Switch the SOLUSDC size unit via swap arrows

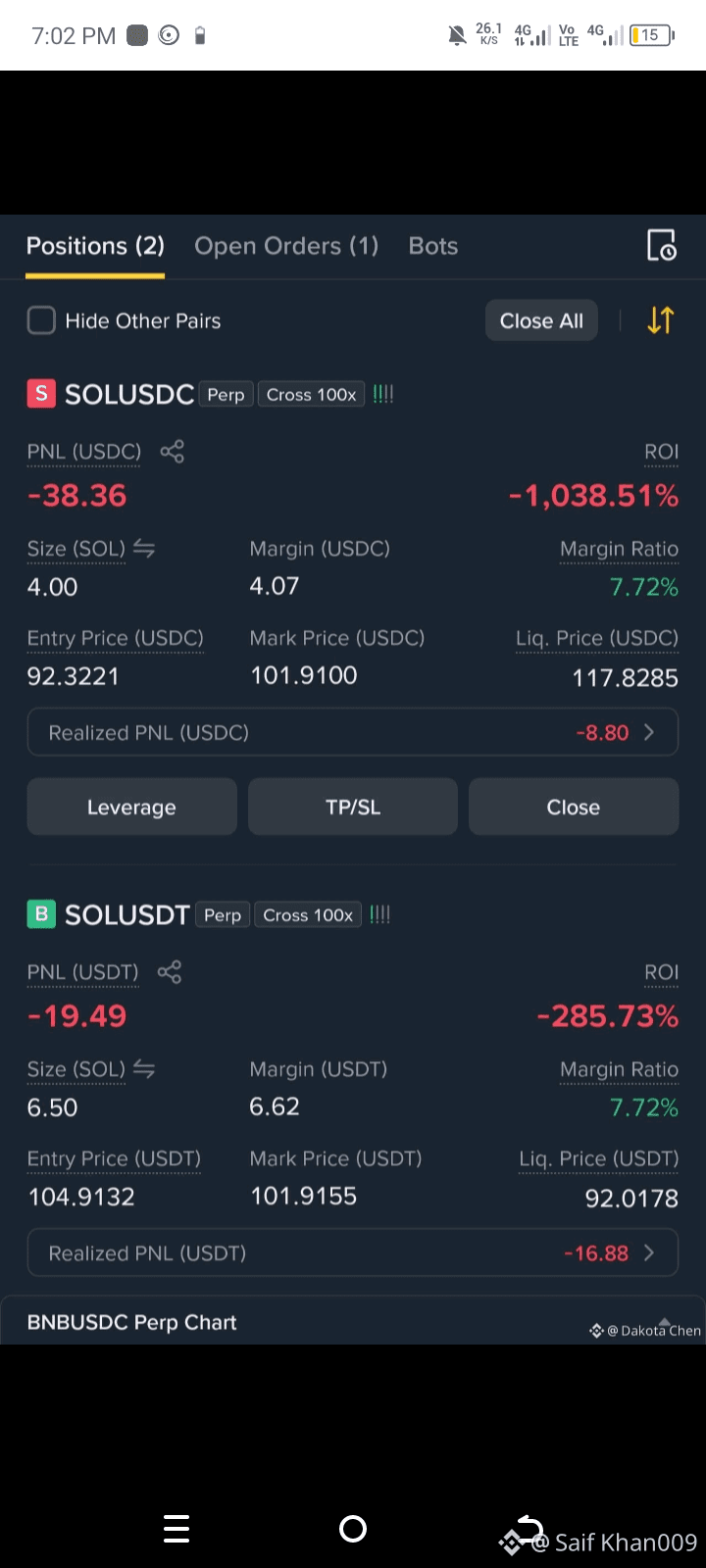click(x=144, y=549)
